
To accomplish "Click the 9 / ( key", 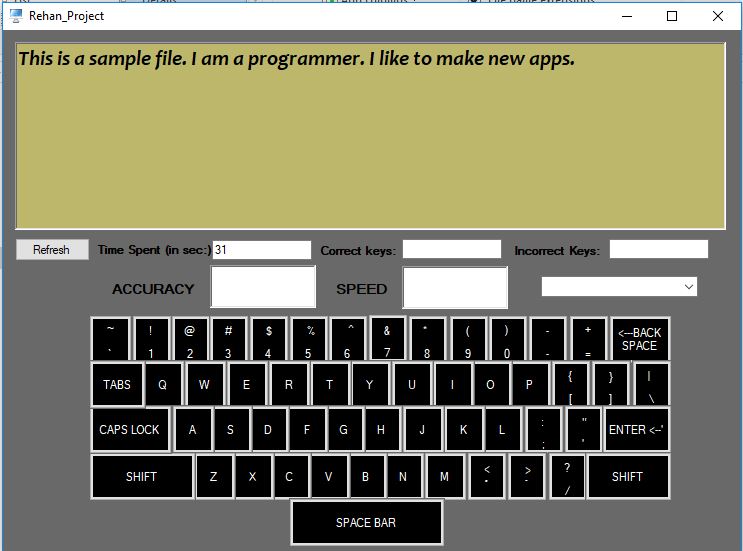I will tap(468, 339).
